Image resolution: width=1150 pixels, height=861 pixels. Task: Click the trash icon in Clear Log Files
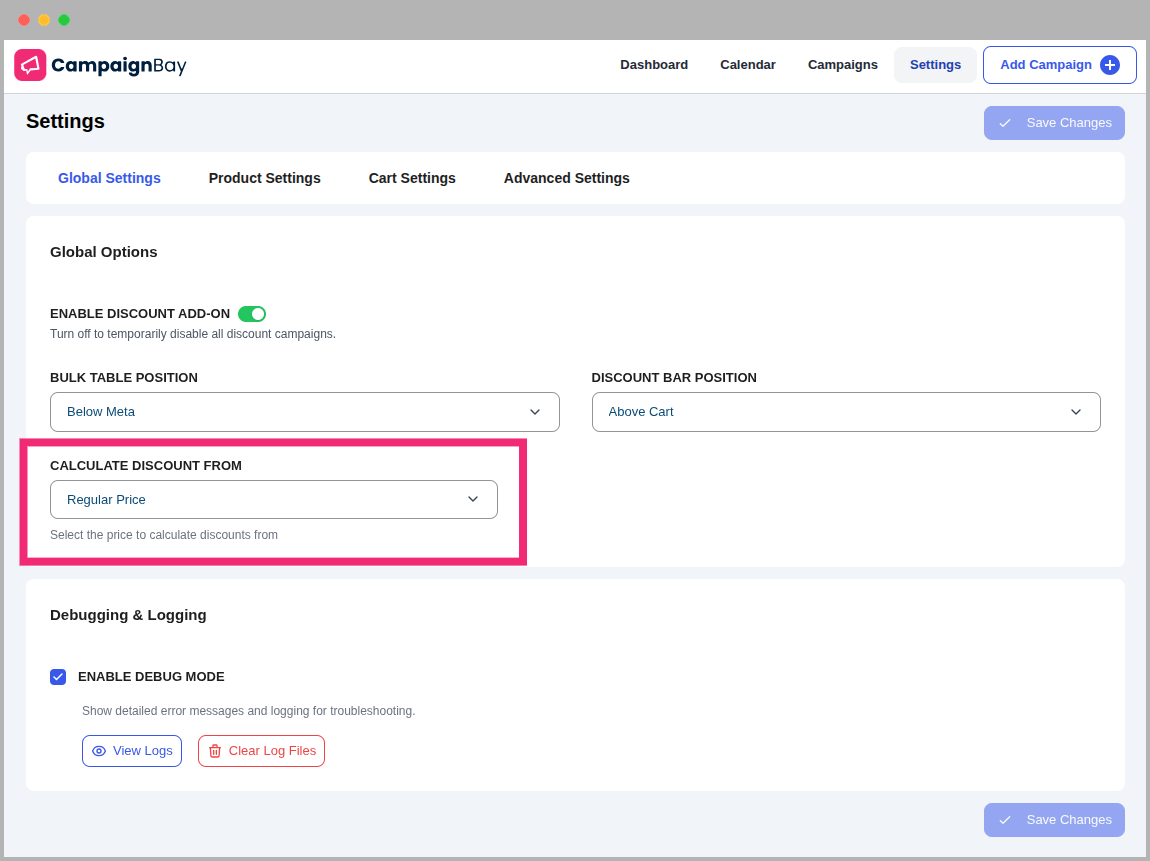215,751
